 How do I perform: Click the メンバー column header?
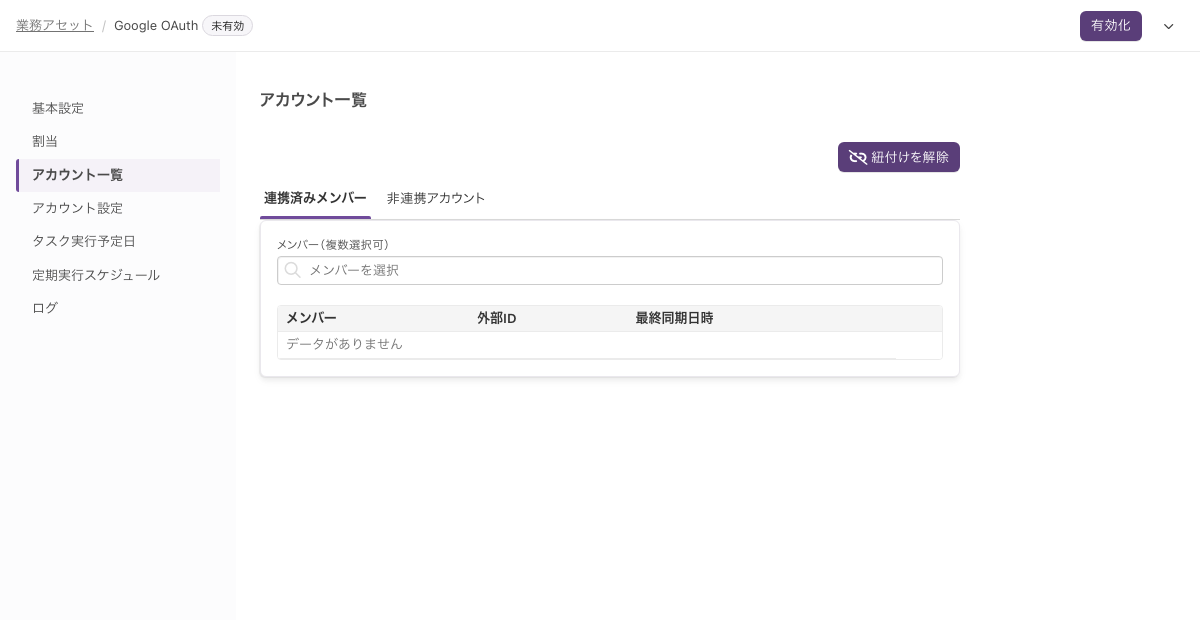point(311,318)
